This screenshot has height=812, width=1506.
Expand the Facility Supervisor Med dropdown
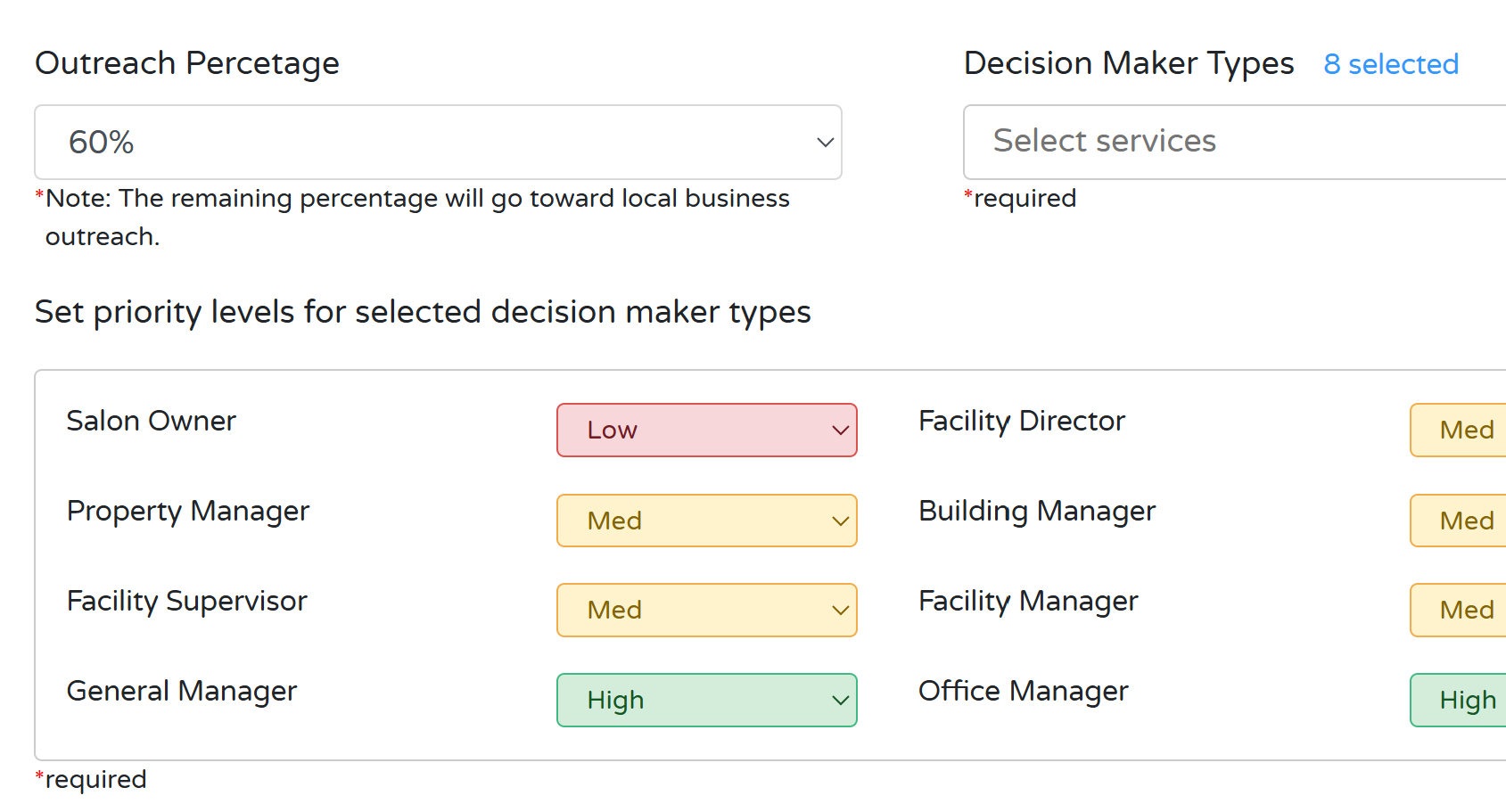(x=705, y=611)
